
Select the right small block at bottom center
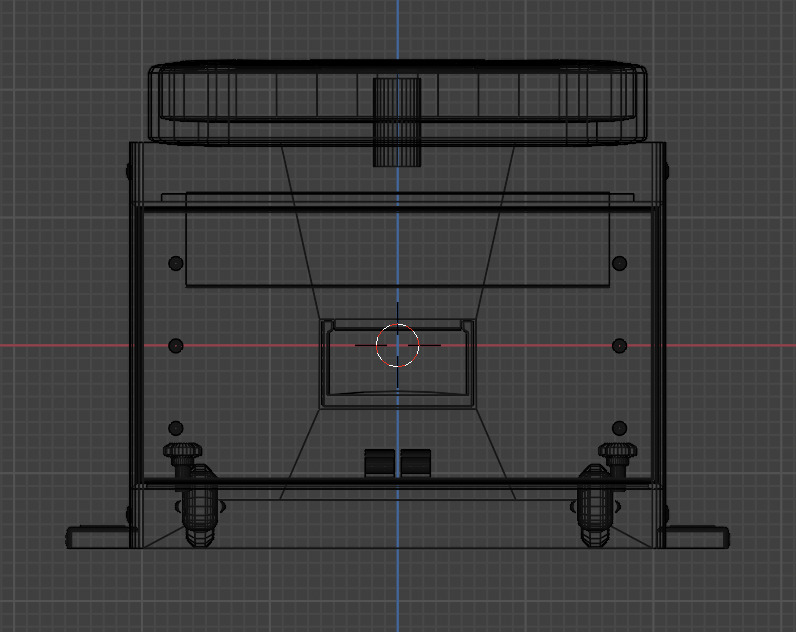point(415,463)
